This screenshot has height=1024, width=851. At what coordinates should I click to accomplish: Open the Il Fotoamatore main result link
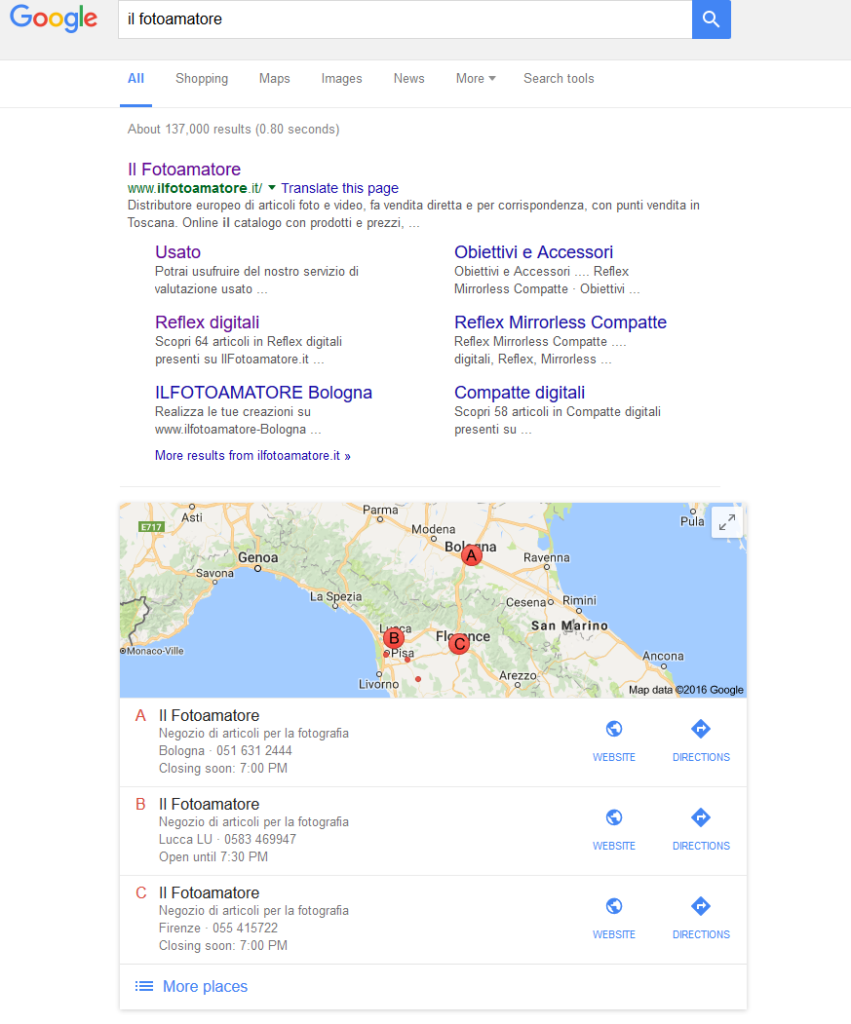click(184, 169)
